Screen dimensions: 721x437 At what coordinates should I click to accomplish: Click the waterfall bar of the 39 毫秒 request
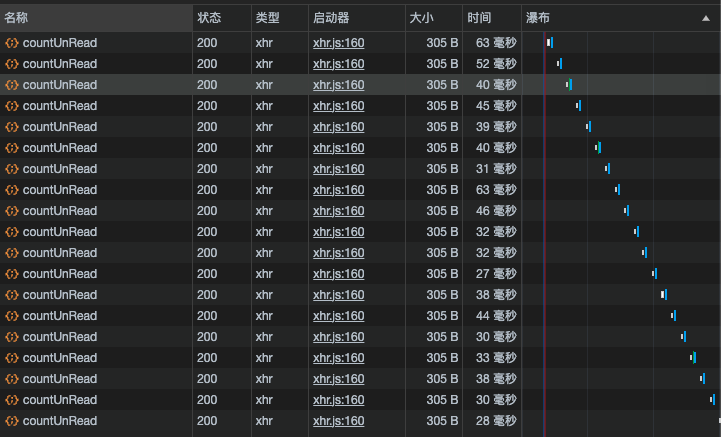point(589,127)
